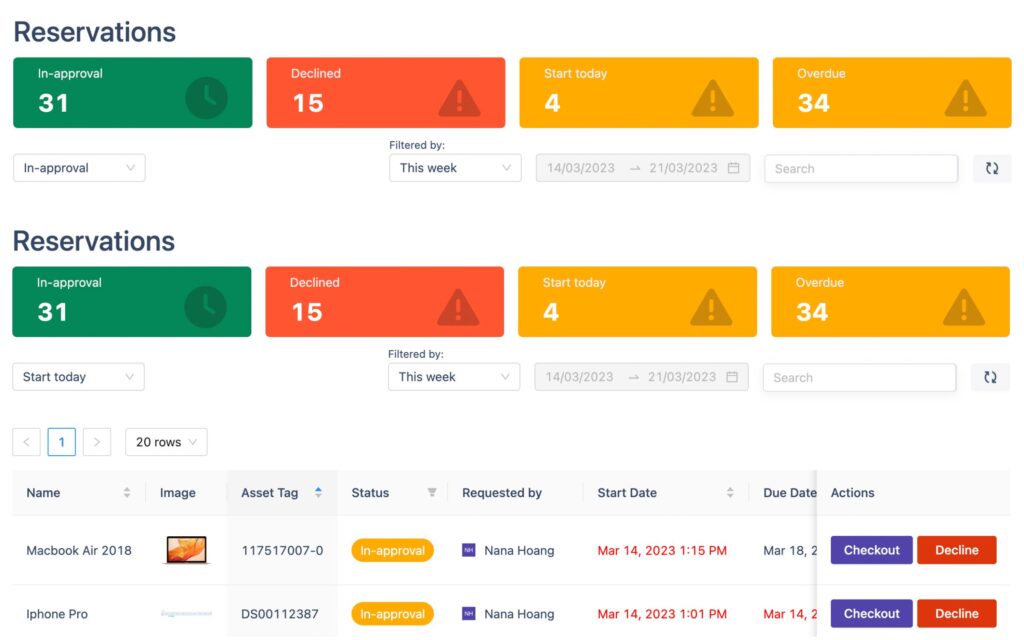
Task: Open the 20 rows dropdown
Action: coord(165,441)
